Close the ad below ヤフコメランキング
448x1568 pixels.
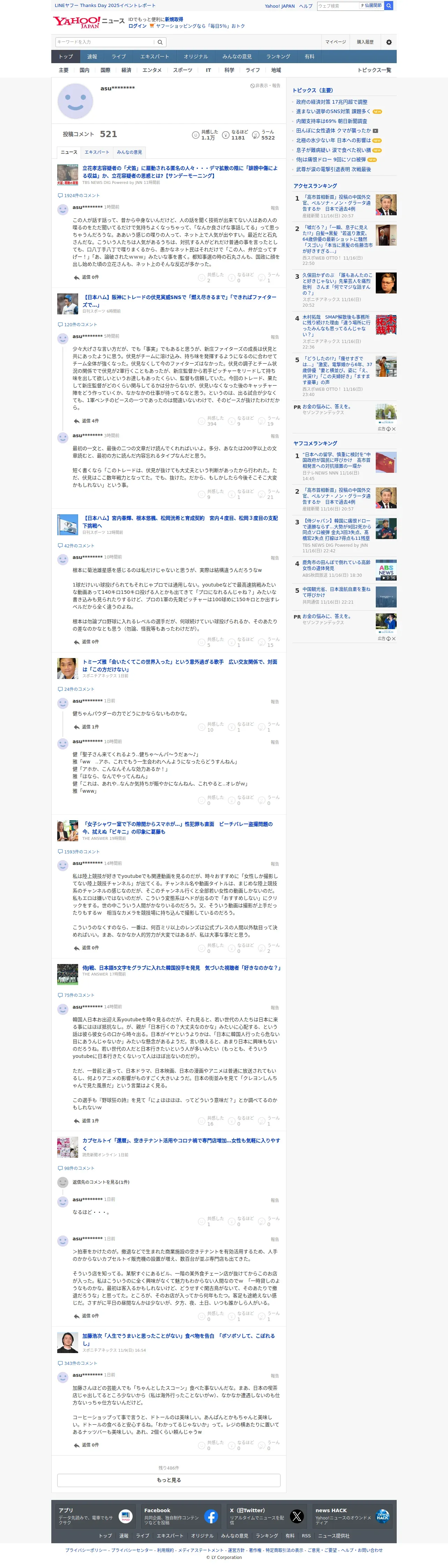(393, 639)
